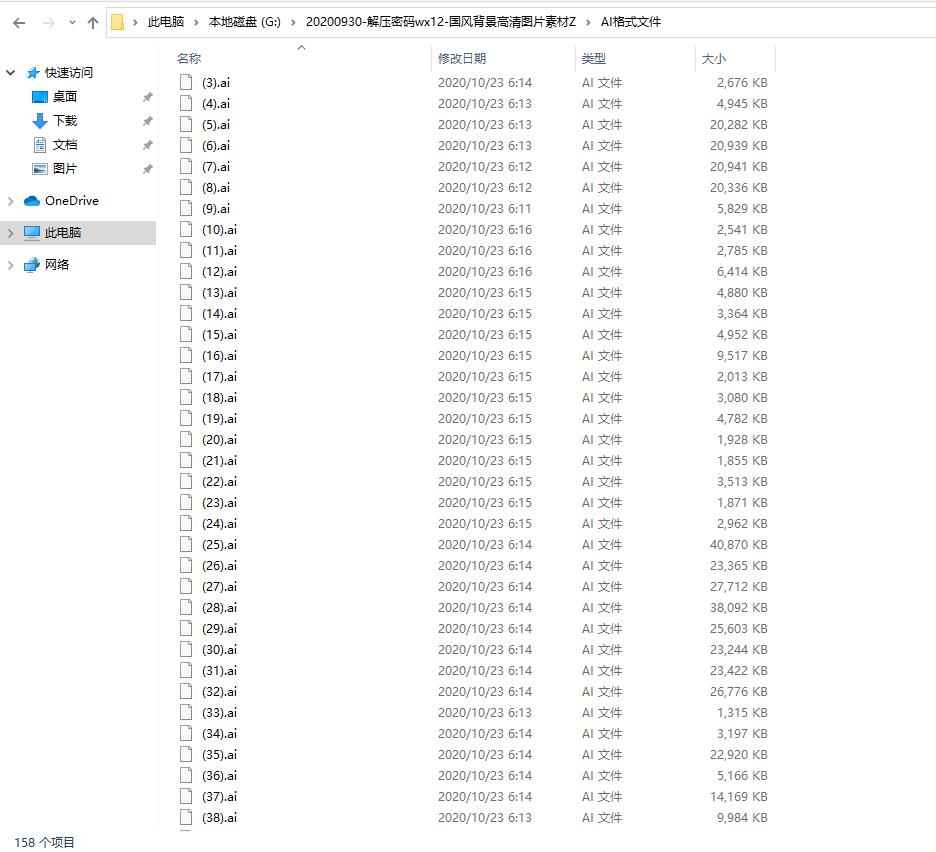Open 图片 in quick access

64,168
